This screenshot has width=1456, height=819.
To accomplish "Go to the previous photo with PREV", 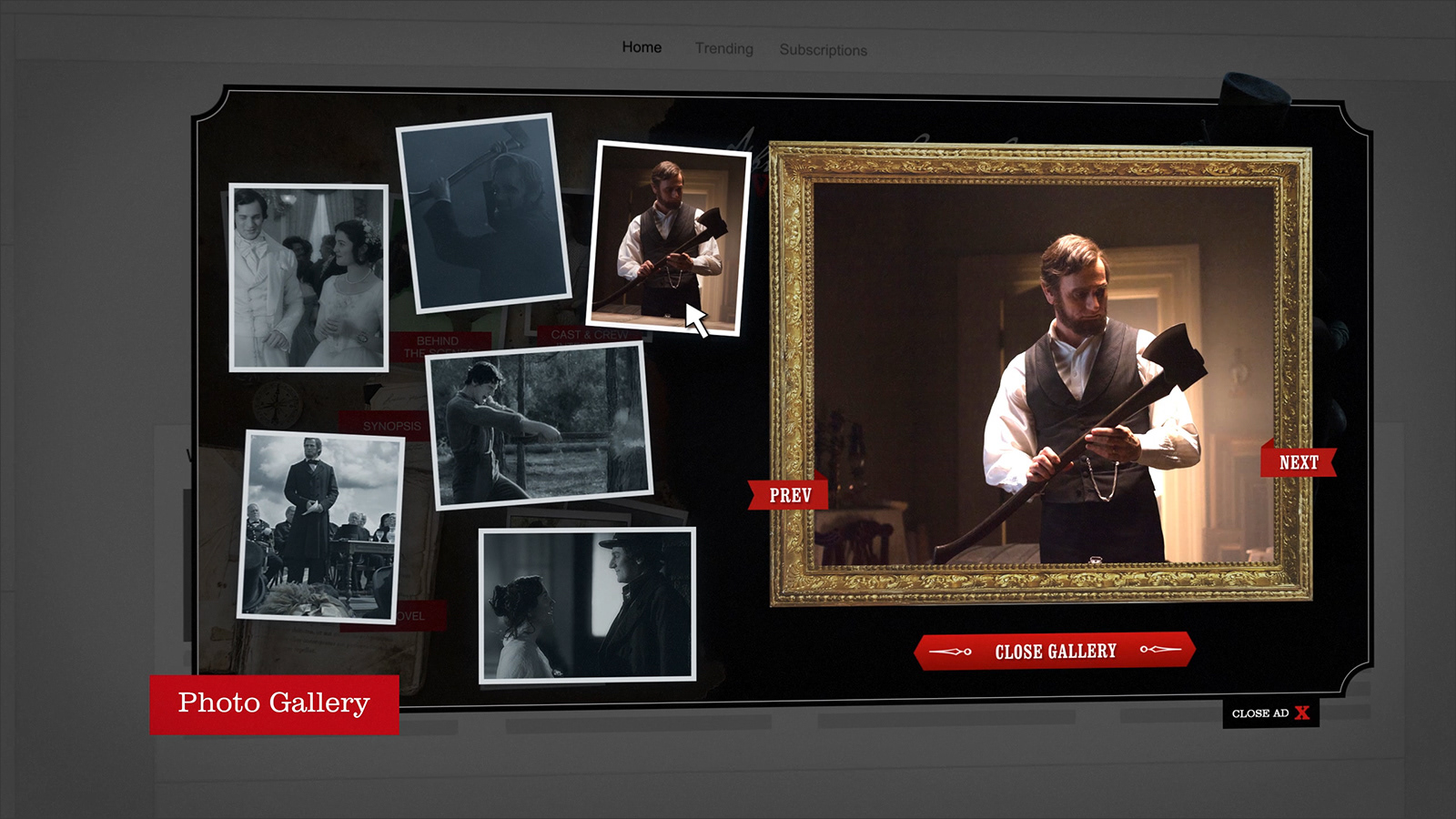I will point(789,494).
